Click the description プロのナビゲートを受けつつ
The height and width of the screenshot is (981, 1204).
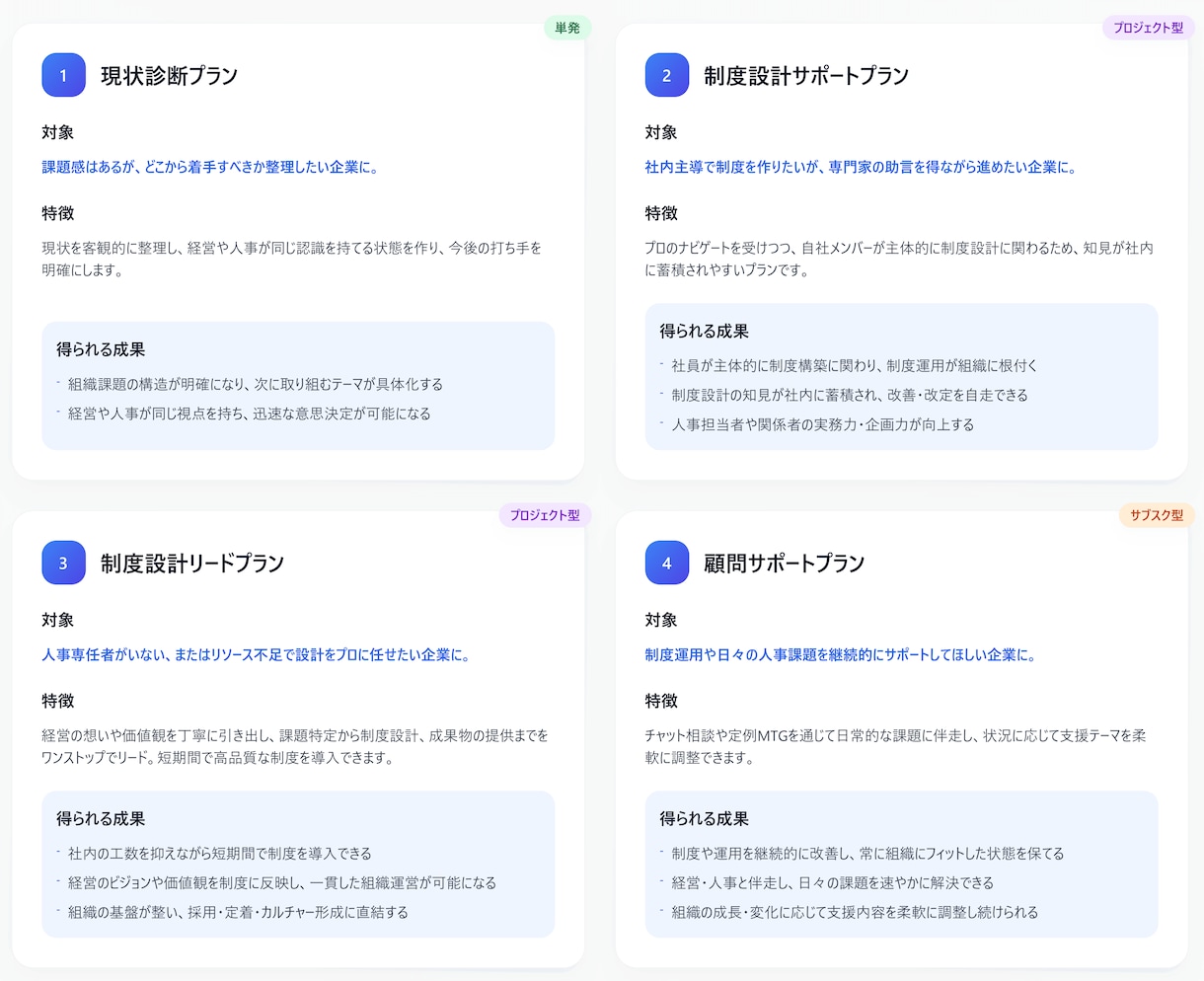(899, 260)
